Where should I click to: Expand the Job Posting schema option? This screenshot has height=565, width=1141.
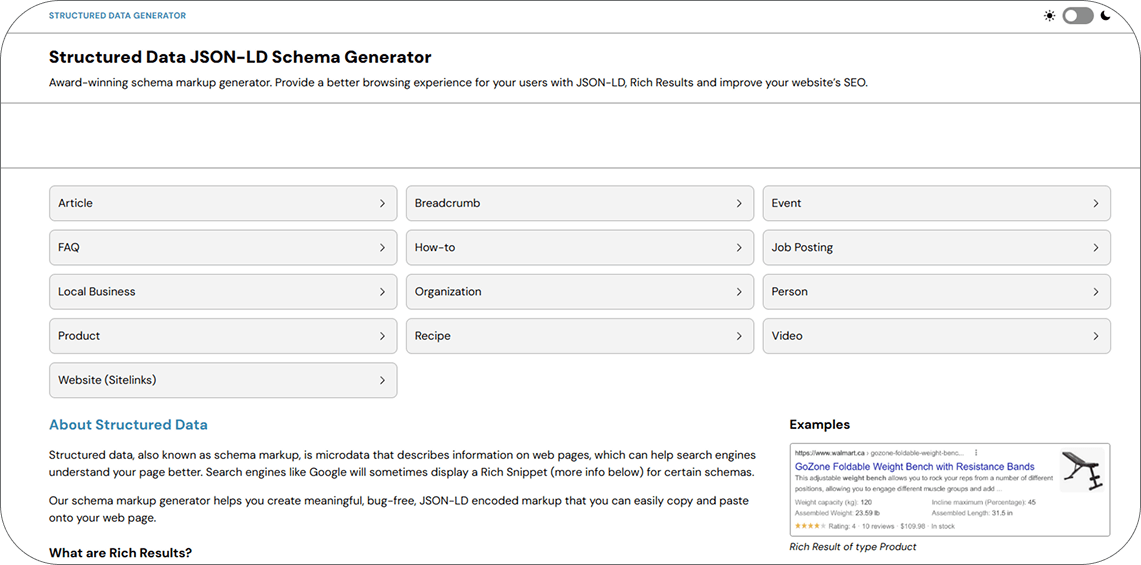pyautogui.click(x=936, y=248)
